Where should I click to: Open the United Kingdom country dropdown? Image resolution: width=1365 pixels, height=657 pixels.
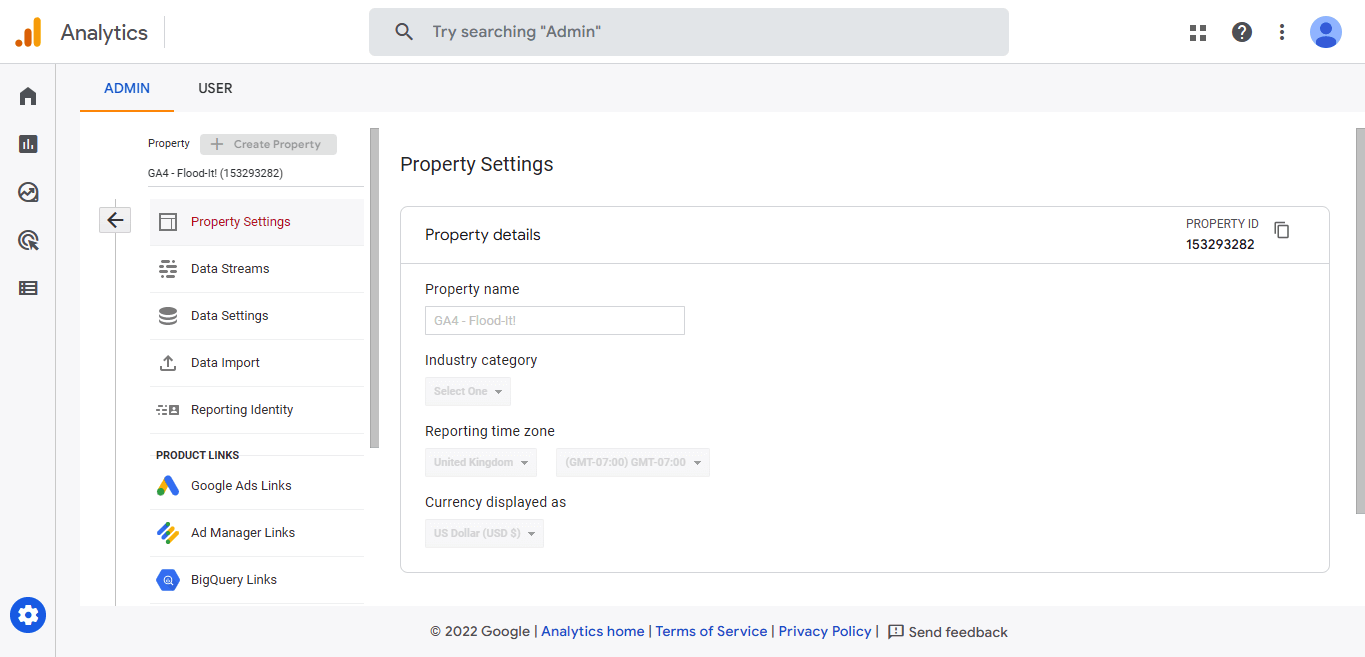click(481, 462)
